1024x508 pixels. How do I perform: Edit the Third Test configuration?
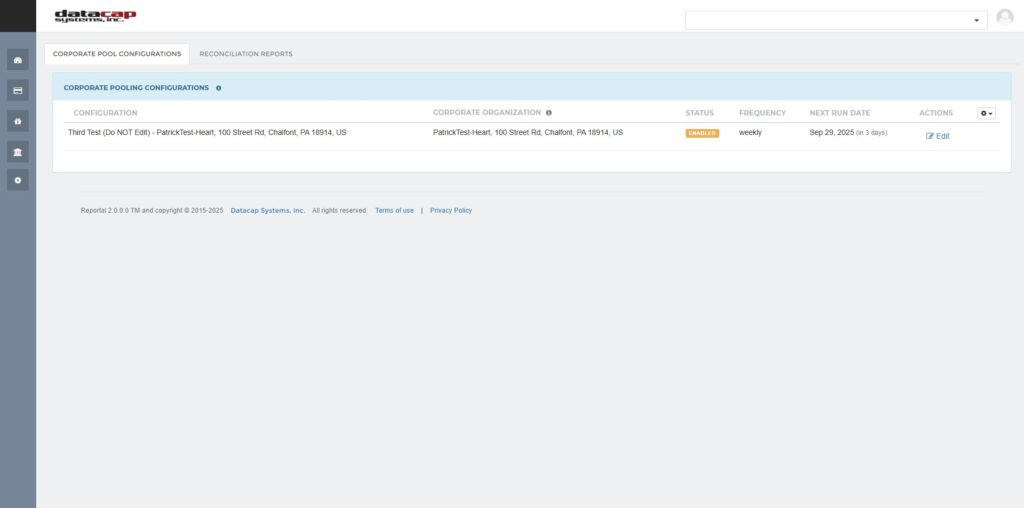tap(938, 136)
